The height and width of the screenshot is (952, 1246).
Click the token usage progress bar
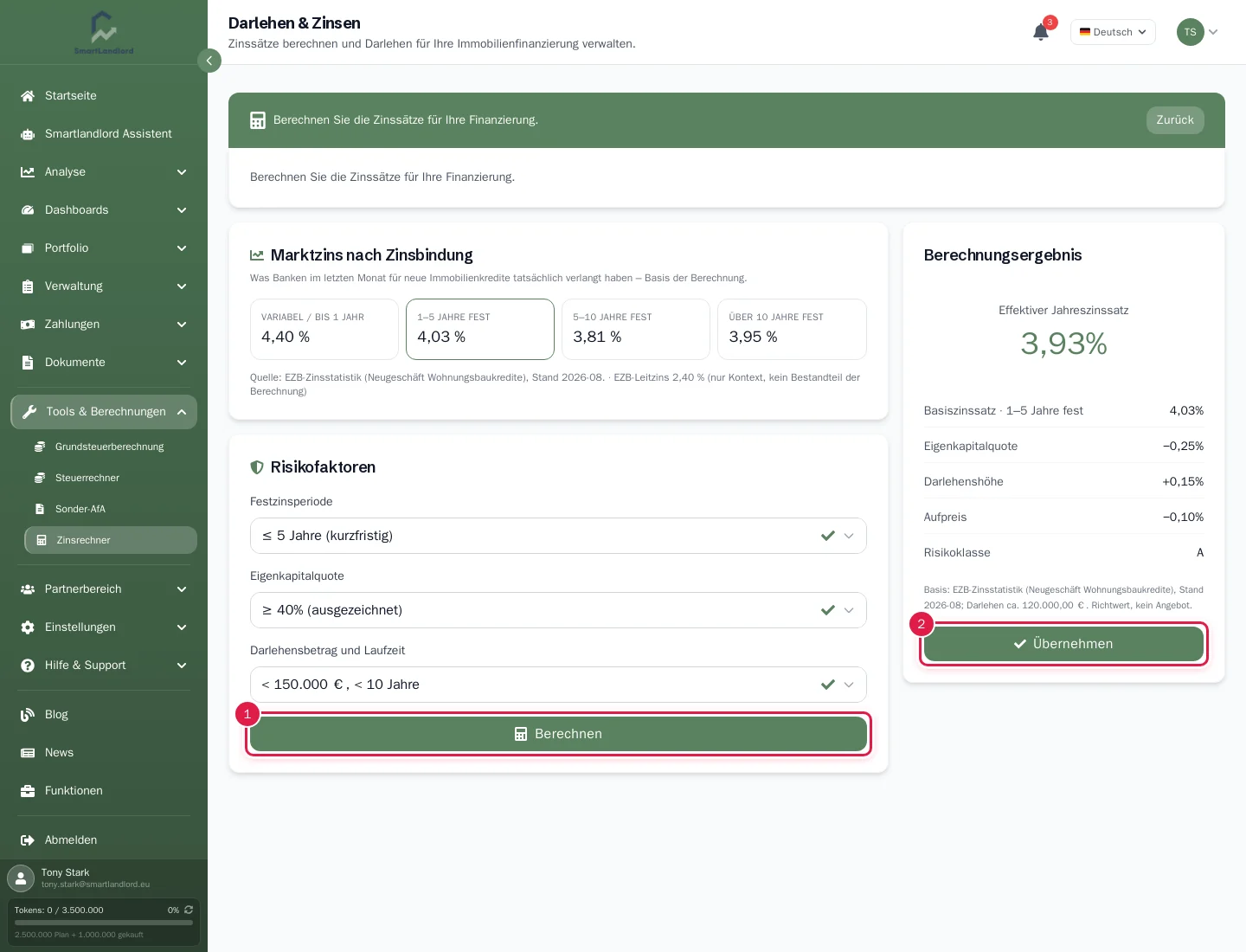coord(104,923)
